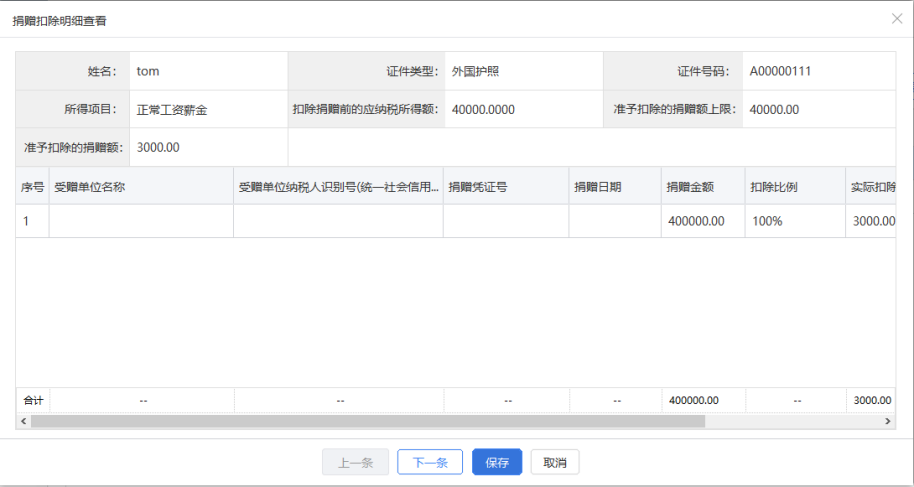
Task: Click the 3000.00 准予扣除的捐赠额 value
Action: tap(158, 148)
